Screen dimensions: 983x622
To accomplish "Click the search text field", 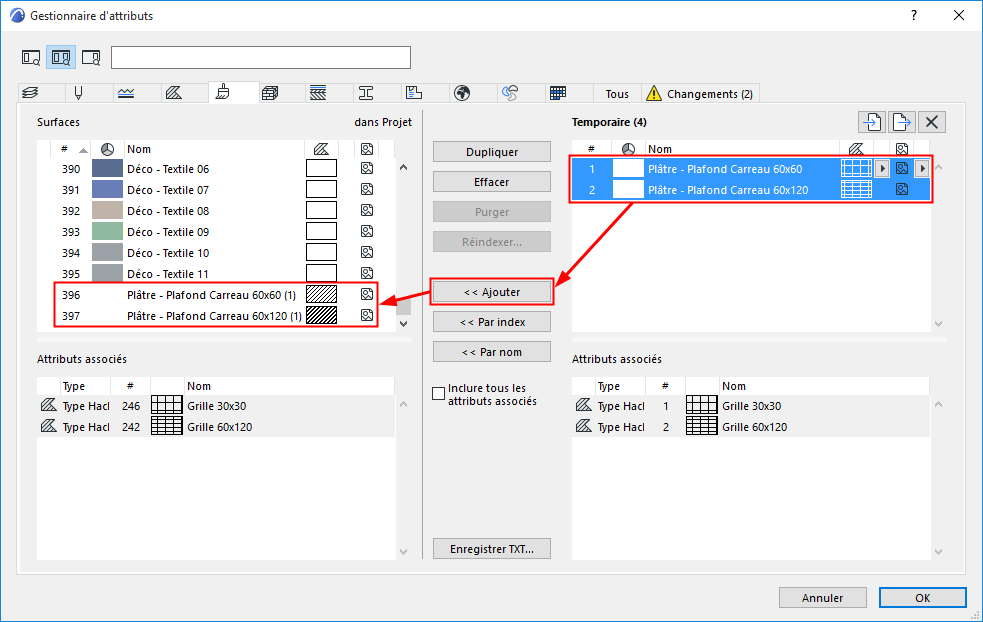I will pyautogui.click(x=261, y=58).
